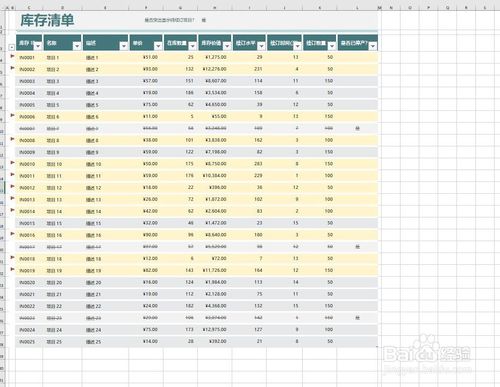Select cell IN0025 in the ID column
This screenshot has height=387, width=500.
[29, 342]
